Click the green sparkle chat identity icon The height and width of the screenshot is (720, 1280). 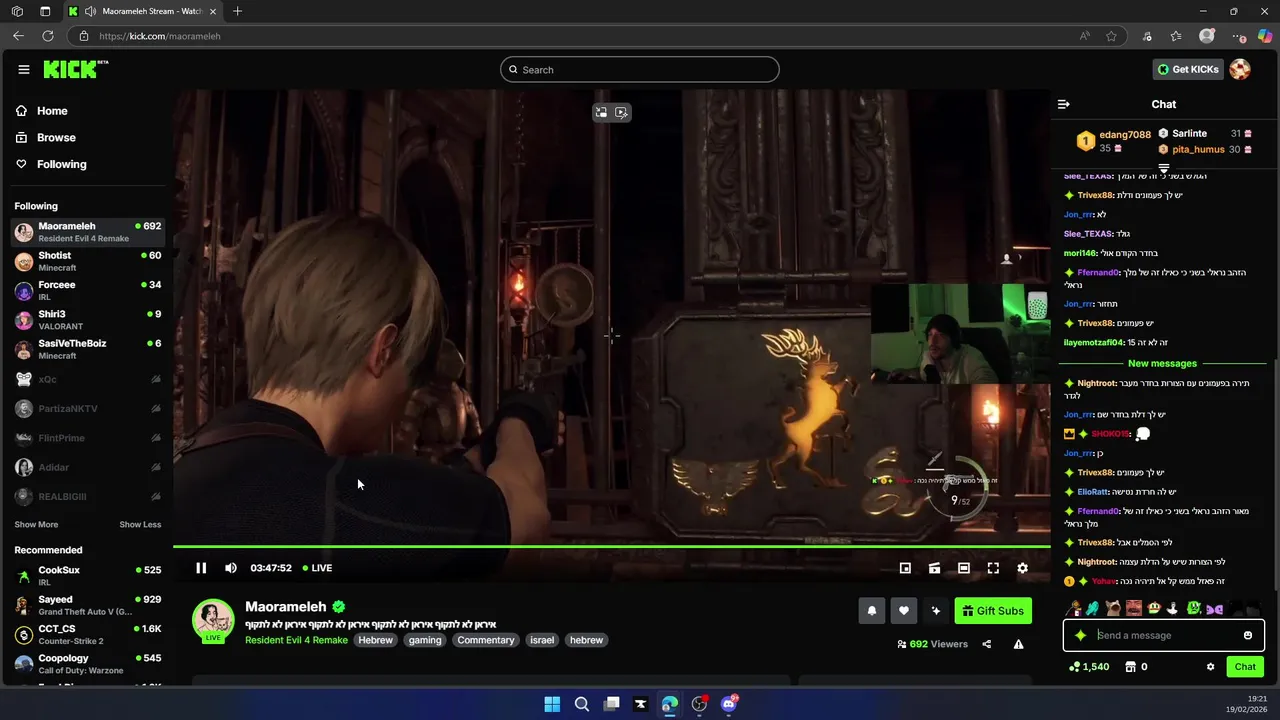(1080, 635)
